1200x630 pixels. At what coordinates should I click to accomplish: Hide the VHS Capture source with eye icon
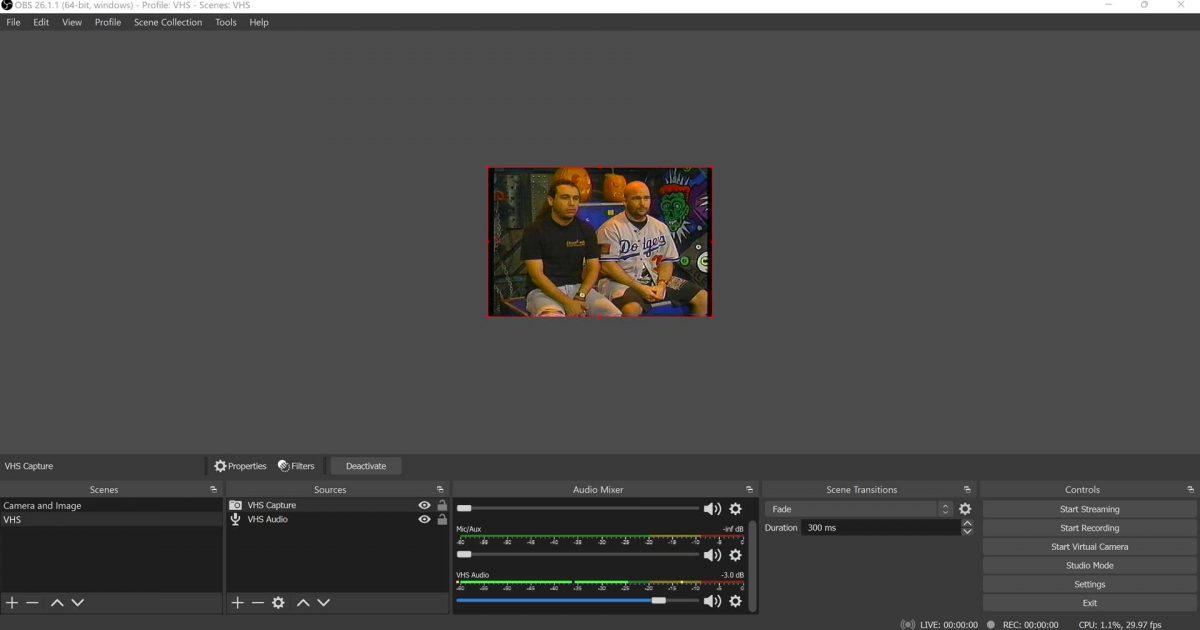click(424, 506)
